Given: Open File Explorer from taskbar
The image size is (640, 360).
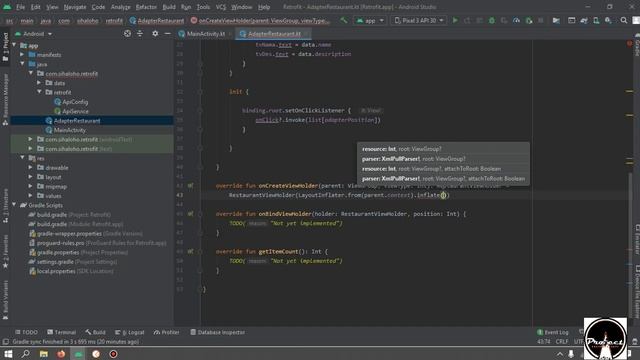Looking at the screenshot, I should [x=44, y=354].
